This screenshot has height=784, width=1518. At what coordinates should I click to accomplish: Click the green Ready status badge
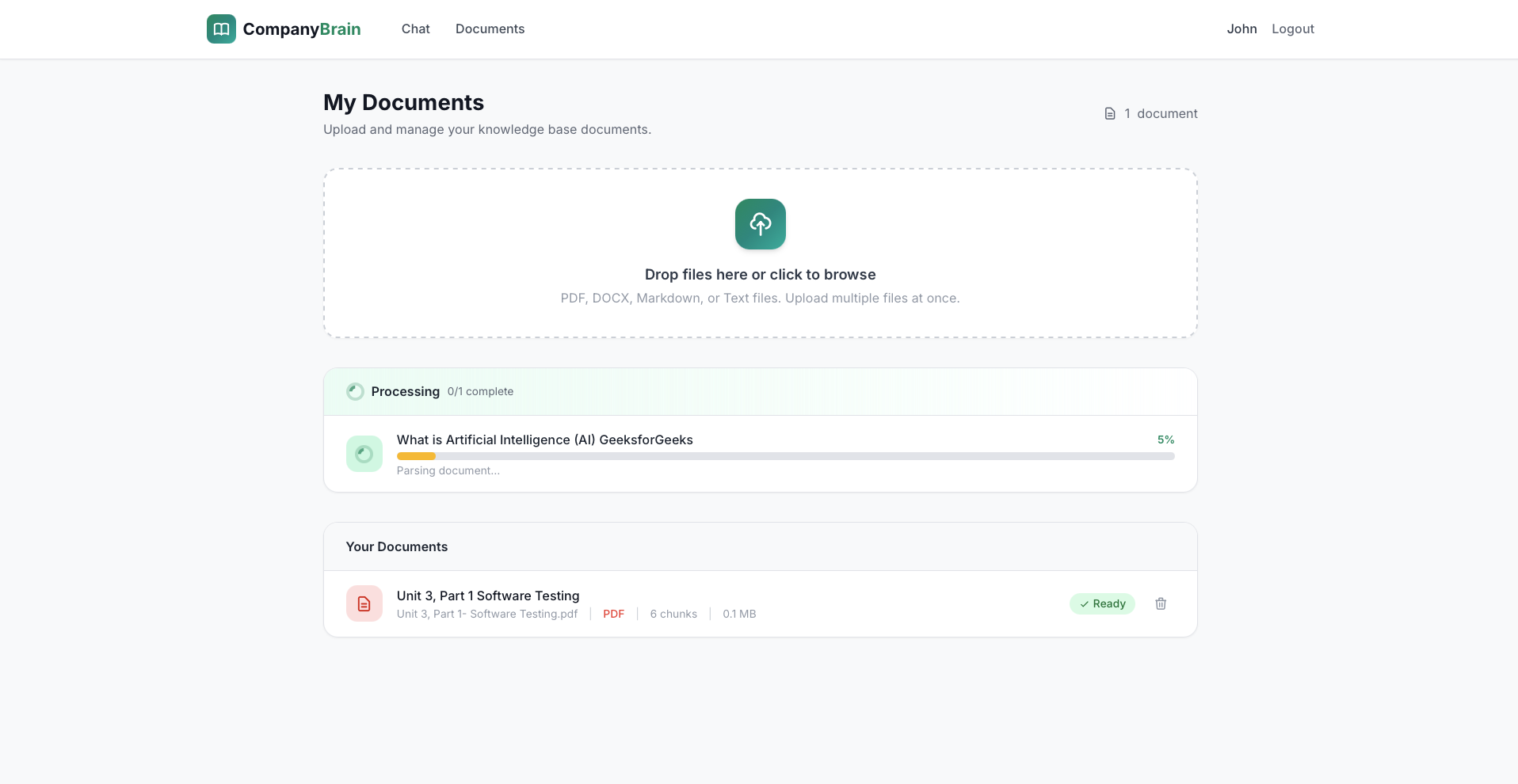pos(1102,603)
